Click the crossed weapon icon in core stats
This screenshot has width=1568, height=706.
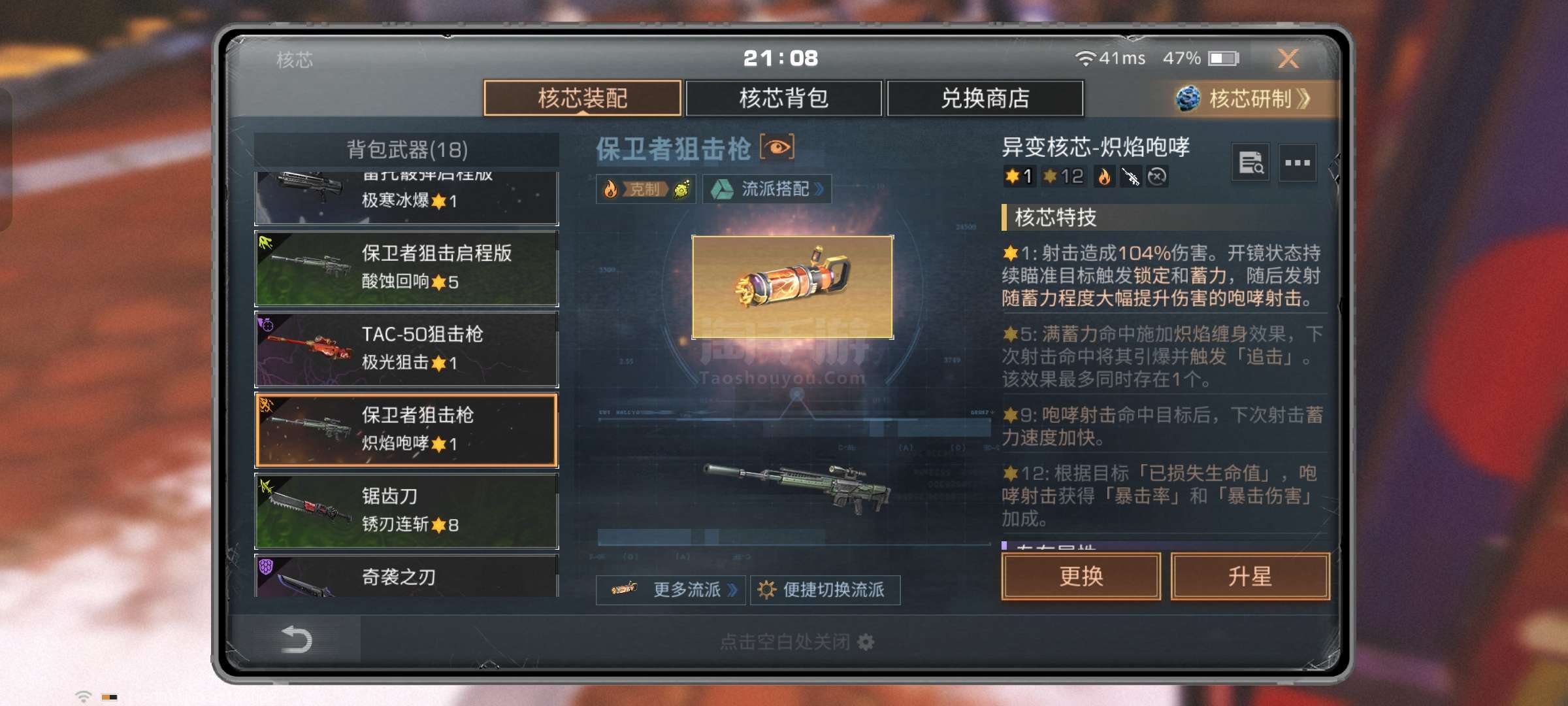[1130, 176]
